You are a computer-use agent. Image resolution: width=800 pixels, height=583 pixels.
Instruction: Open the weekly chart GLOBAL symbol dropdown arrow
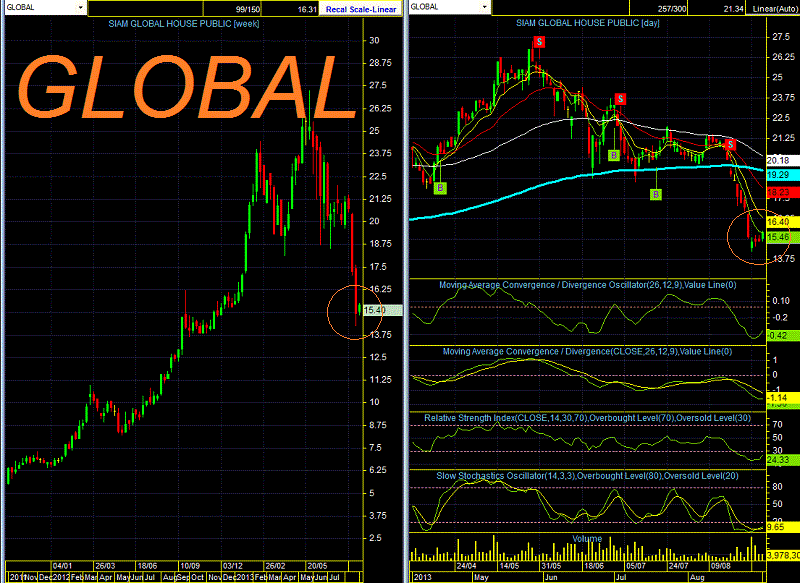click(80, 8)
